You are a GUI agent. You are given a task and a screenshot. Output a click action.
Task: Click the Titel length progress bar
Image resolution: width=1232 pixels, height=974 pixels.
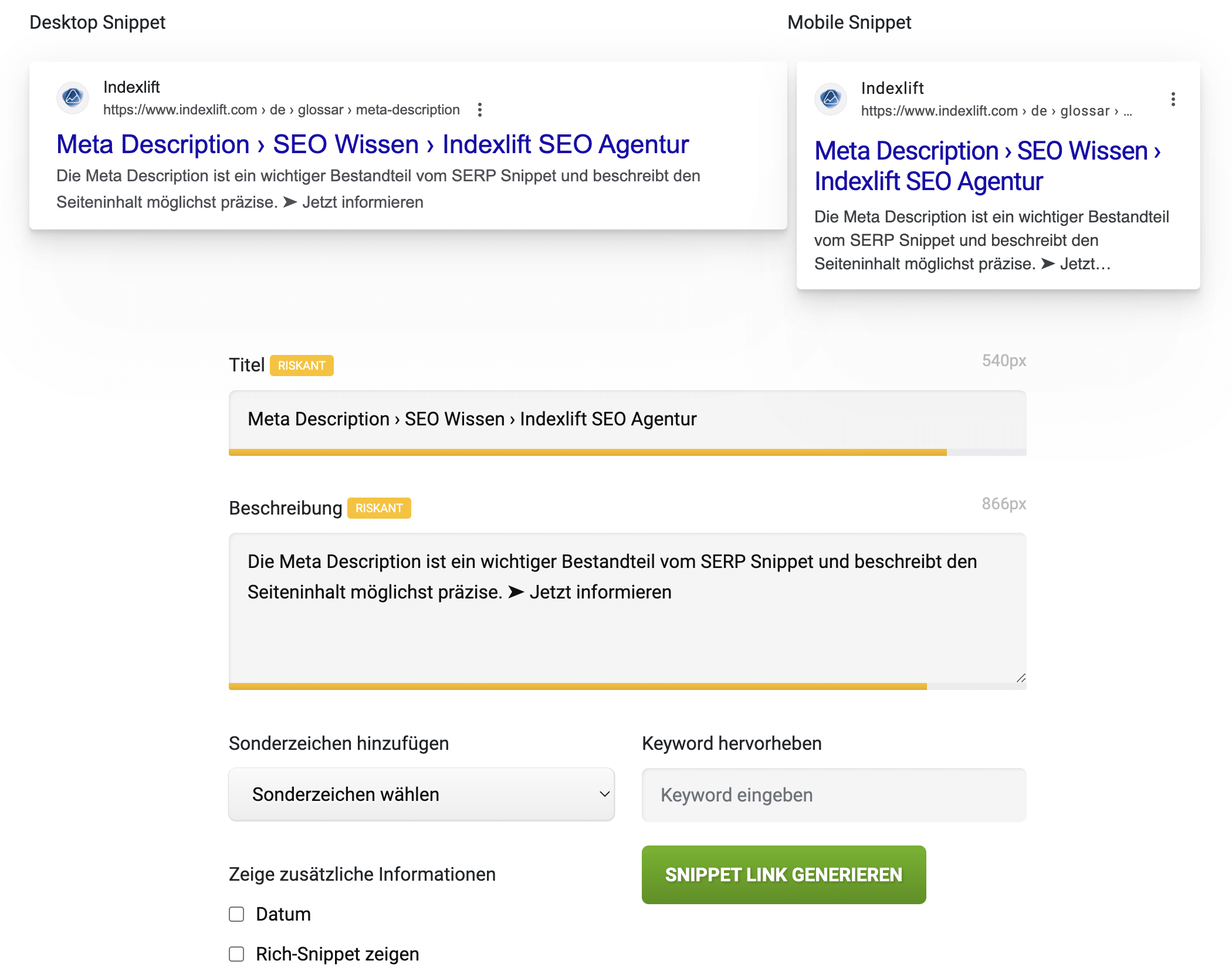628,452
